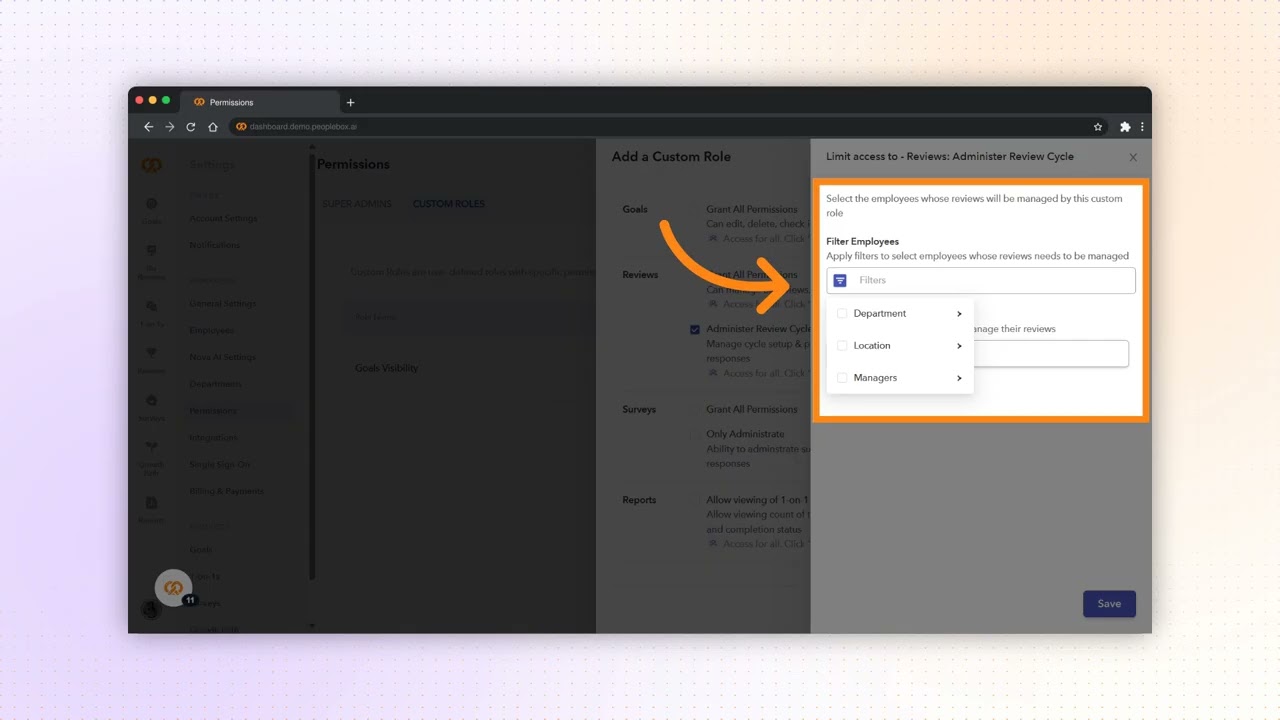The image size is (1280, 720).
Task: Select the Permissions browser tab
Action: coord(260,102)
